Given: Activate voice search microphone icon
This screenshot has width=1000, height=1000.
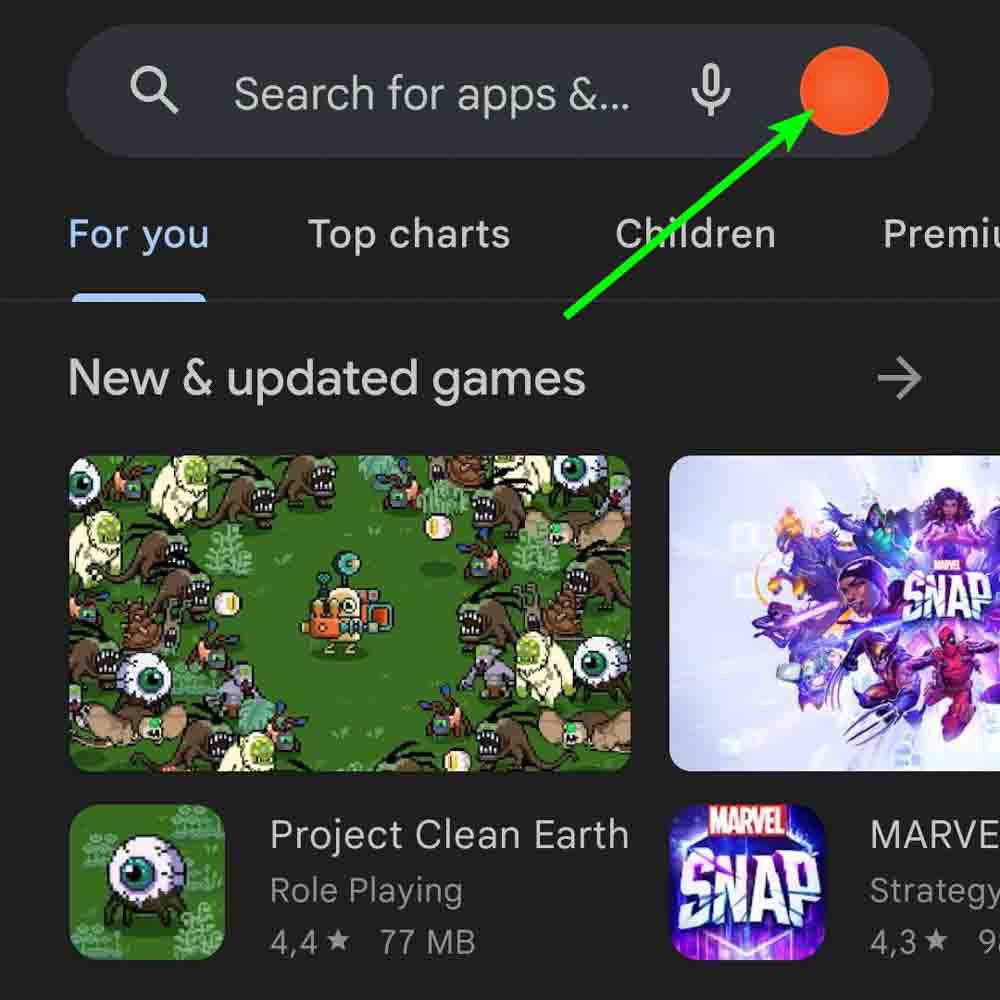Looking at the screenshot, I should [x=710, y=90].
